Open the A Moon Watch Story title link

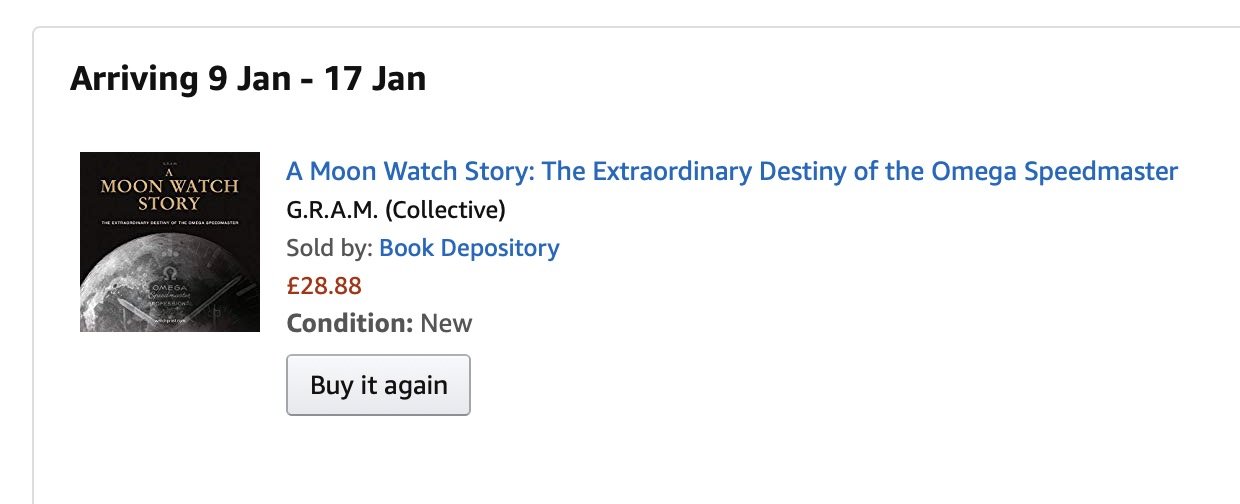(x=732, y=171)
